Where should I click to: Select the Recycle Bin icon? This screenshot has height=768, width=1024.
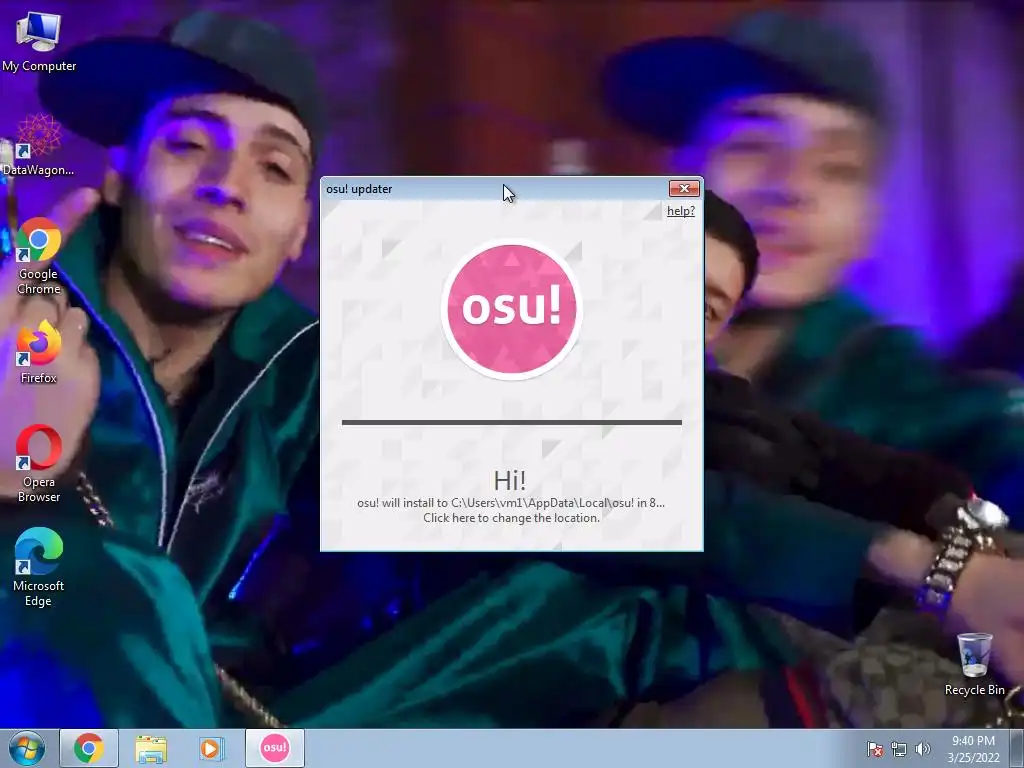click(x=974, y=664)
